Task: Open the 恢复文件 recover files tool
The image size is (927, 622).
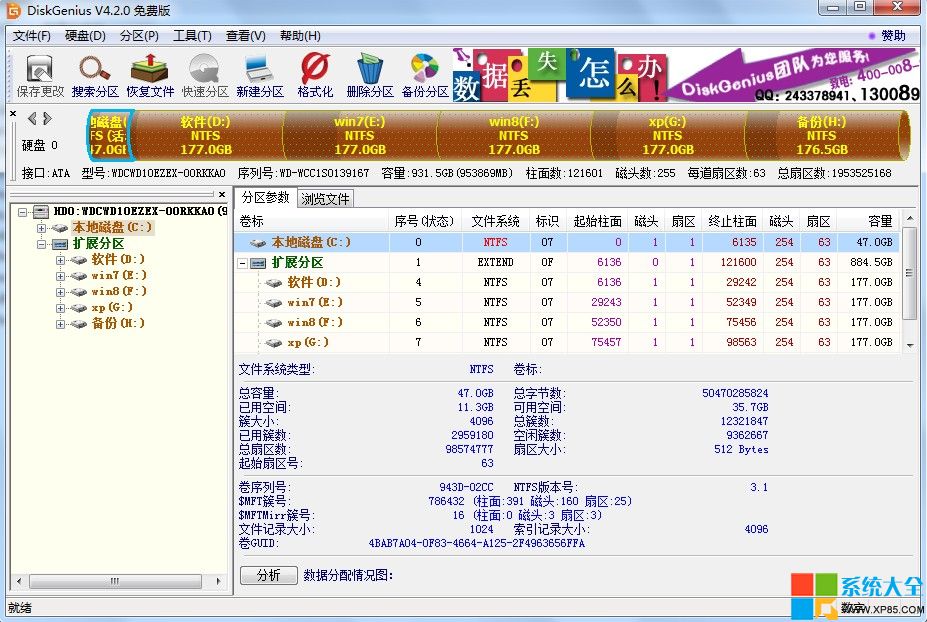Action: 150,76
